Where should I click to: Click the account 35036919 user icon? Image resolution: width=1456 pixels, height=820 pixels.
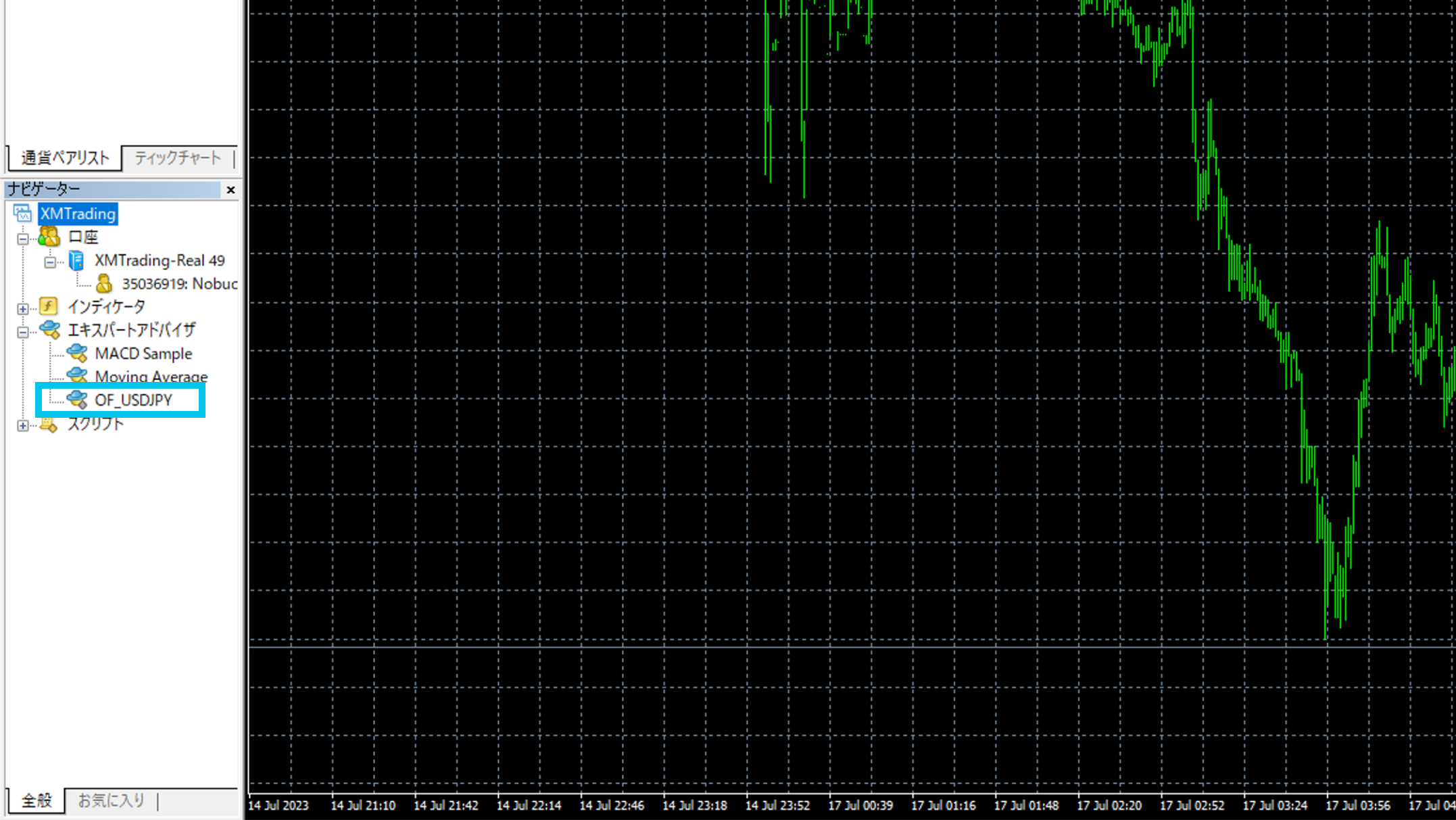click(104, 283)
